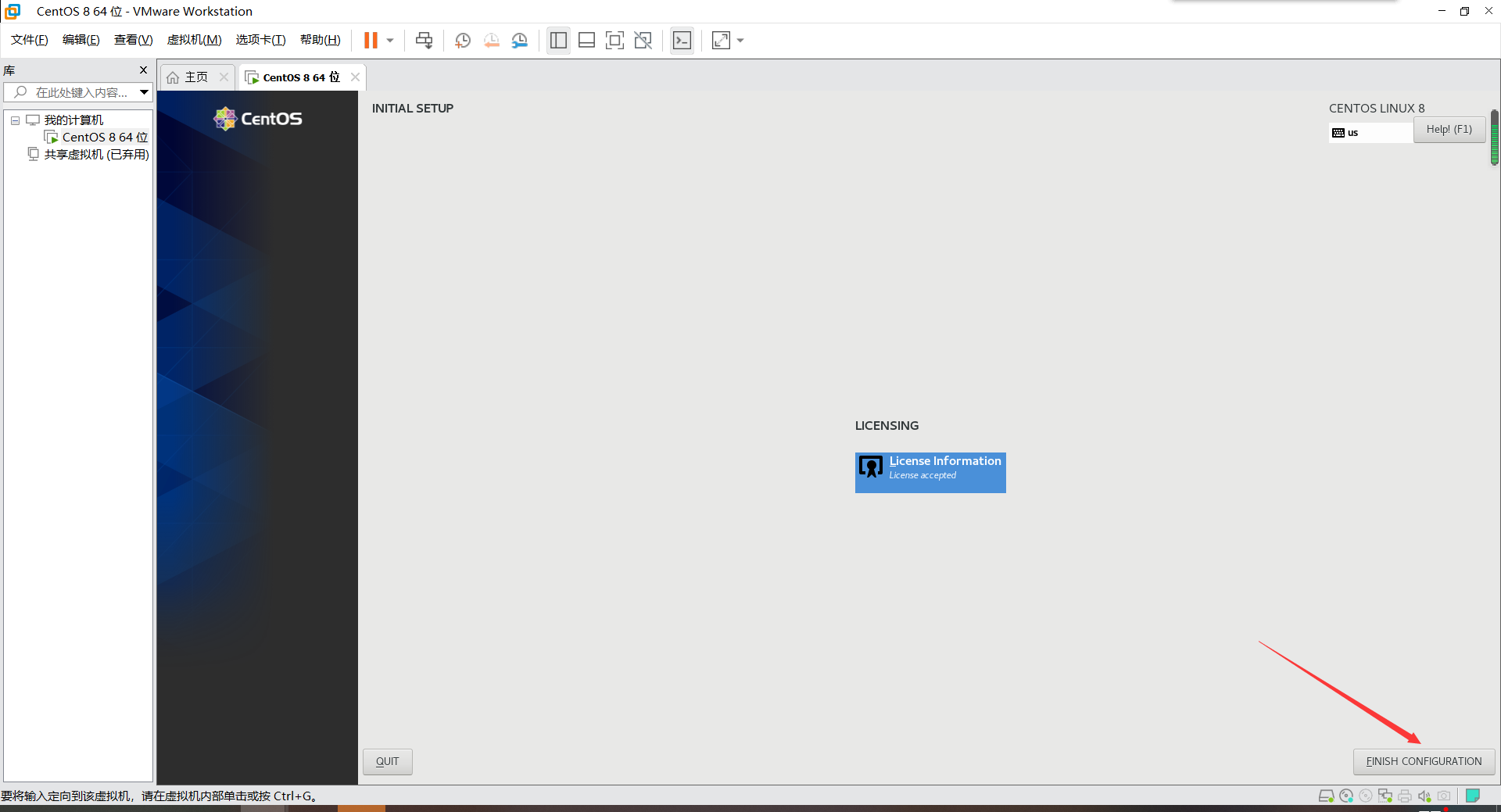This screenshot has width=1501, height=812.
Task: Open the 查看(V) menu
Action: pyautogui.click(x=134, y=40)
